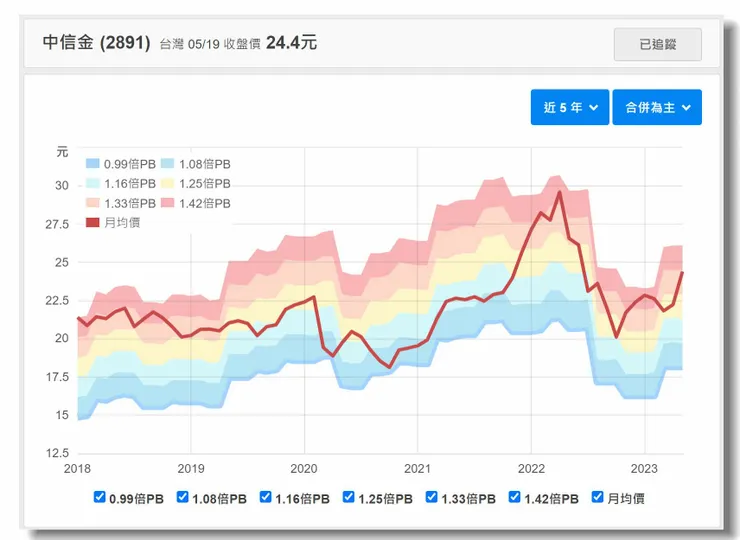This screenshot has height=540, width=740.
Task: Click the 2018 x-axis label
Action: pyautogui.click(x=77, y=469)
